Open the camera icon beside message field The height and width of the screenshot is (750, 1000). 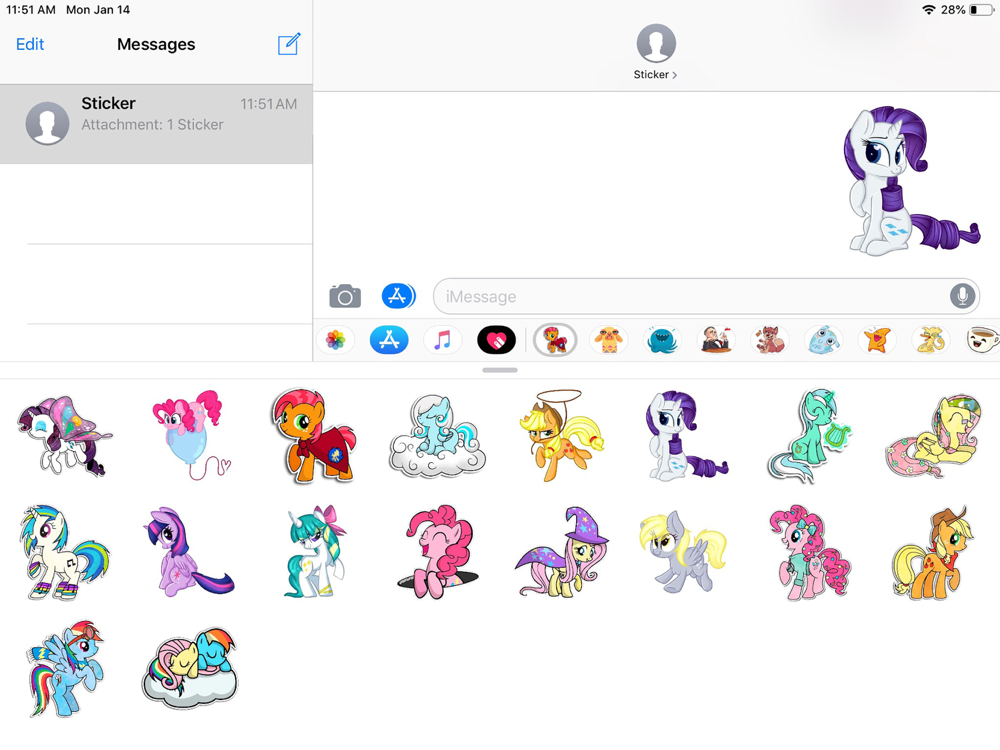click(345, 296)
